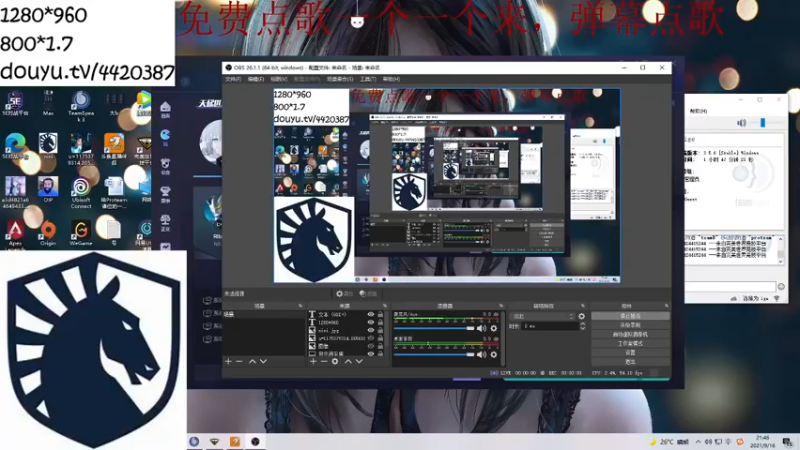Open the OIP image file on desktop
The height and width of the screenshot is (450, 800).
click(x=48, y=189)
